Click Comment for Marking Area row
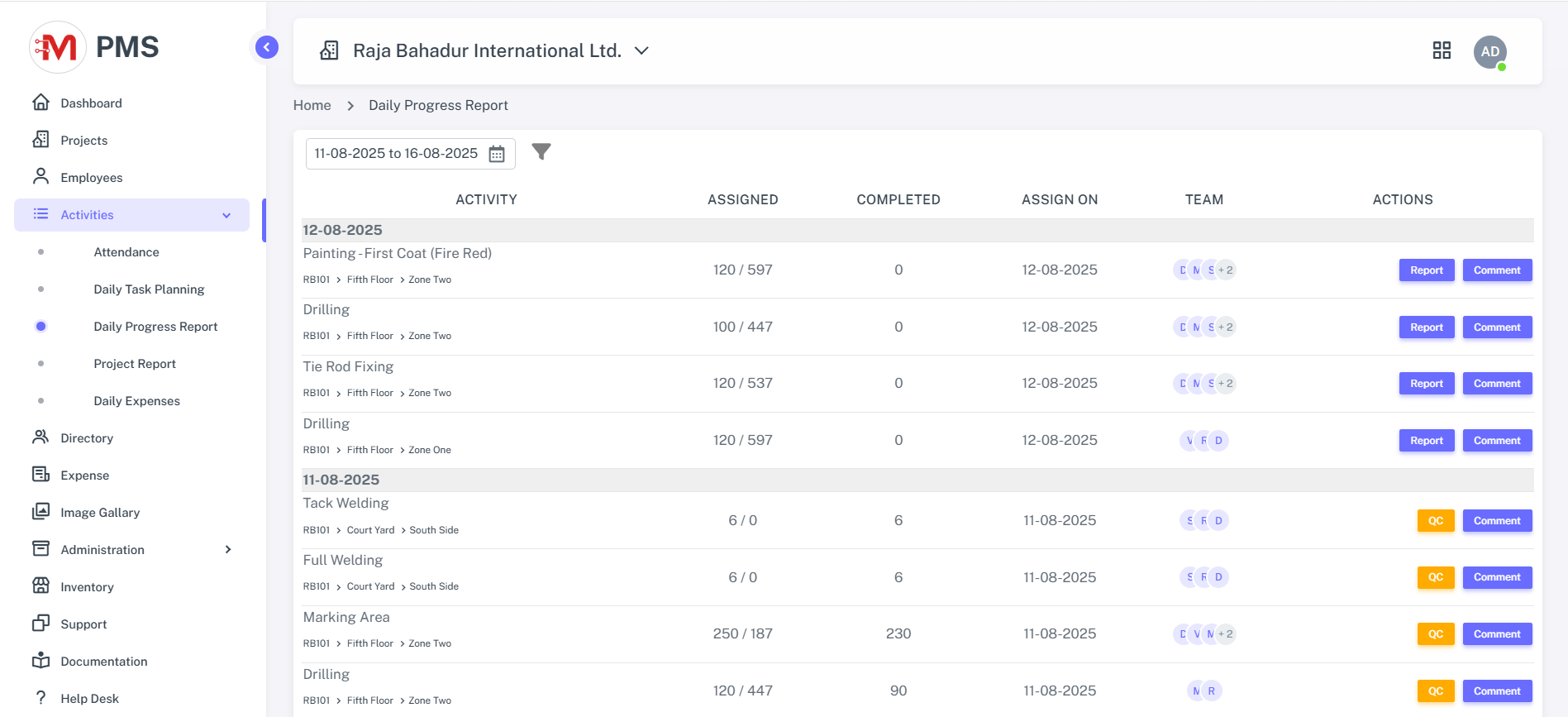This screenshot has width=1568, height=717. point(1496,634)
